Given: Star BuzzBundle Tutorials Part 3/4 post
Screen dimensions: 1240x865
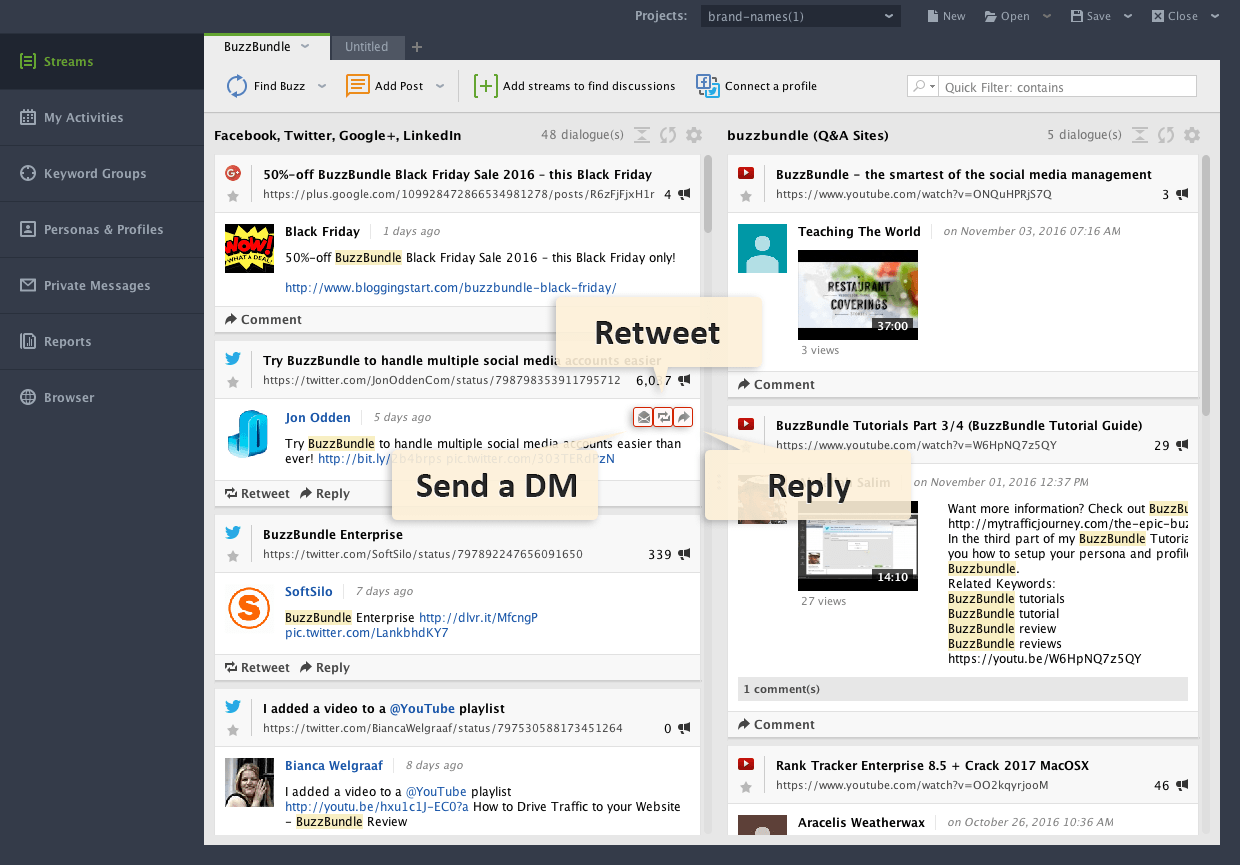Looking at the screenshot, I should [x=745, y=447].
